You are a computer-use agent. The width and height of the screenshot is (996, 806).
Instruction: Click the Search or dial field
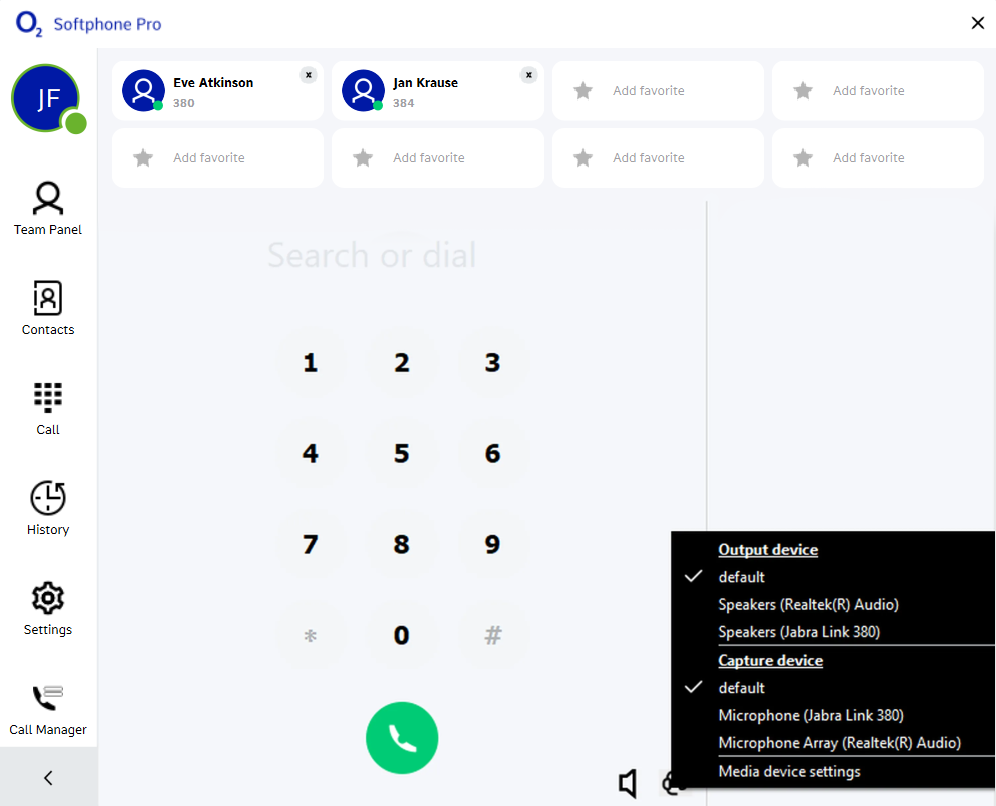coord(372,255)
